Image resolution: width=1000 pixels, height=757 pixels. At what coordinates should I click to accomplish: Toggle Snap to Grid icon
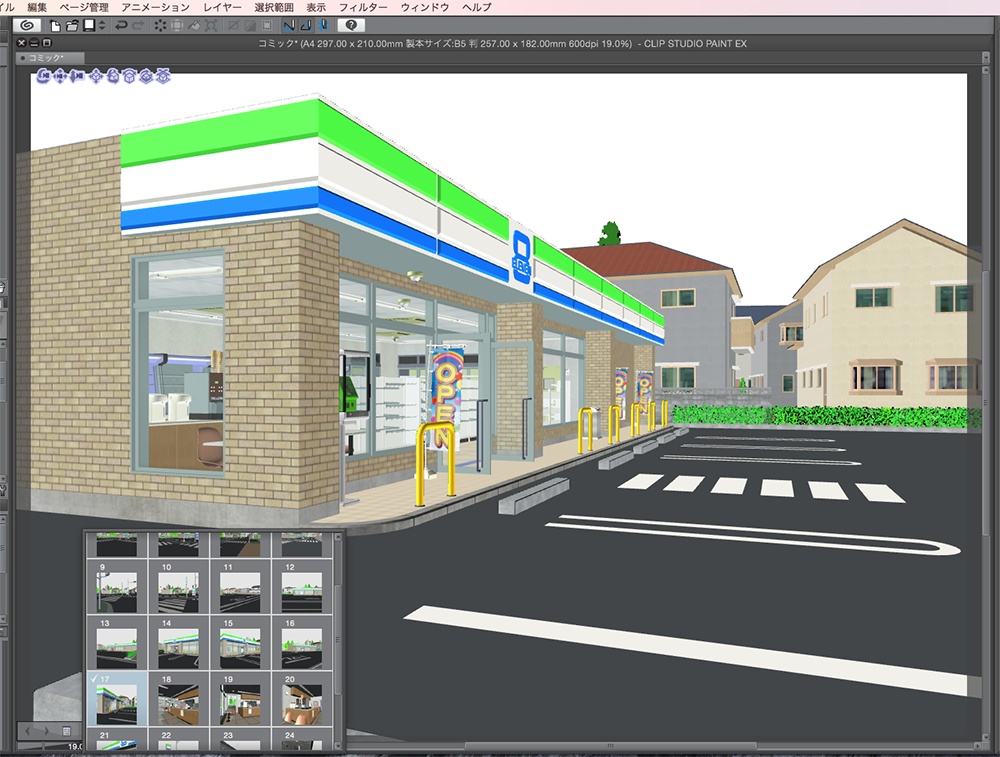tap(323, 26)
